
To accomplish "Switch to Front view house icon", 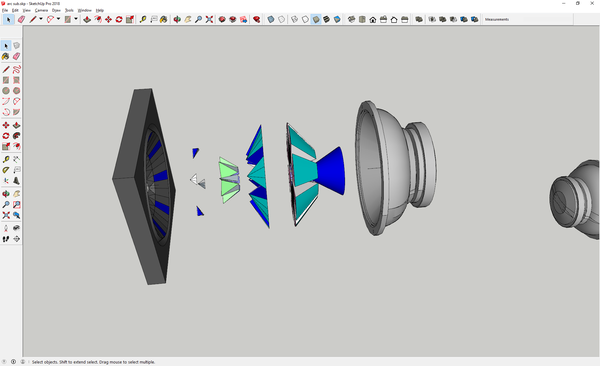I will point(373,19).
